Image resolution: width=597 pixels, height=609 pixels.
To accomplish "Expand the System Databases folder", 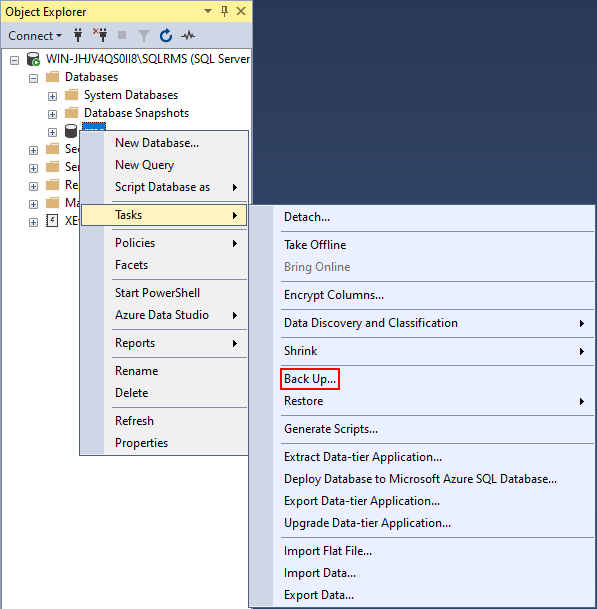I will point(52,96).
